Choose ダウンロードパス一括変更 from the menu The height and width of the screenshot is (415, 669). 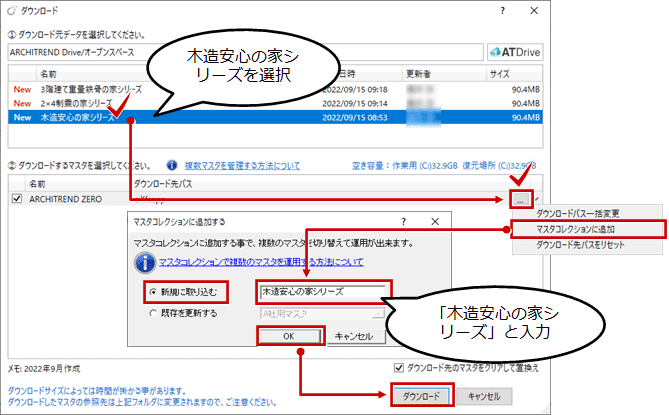click(578, 213)
